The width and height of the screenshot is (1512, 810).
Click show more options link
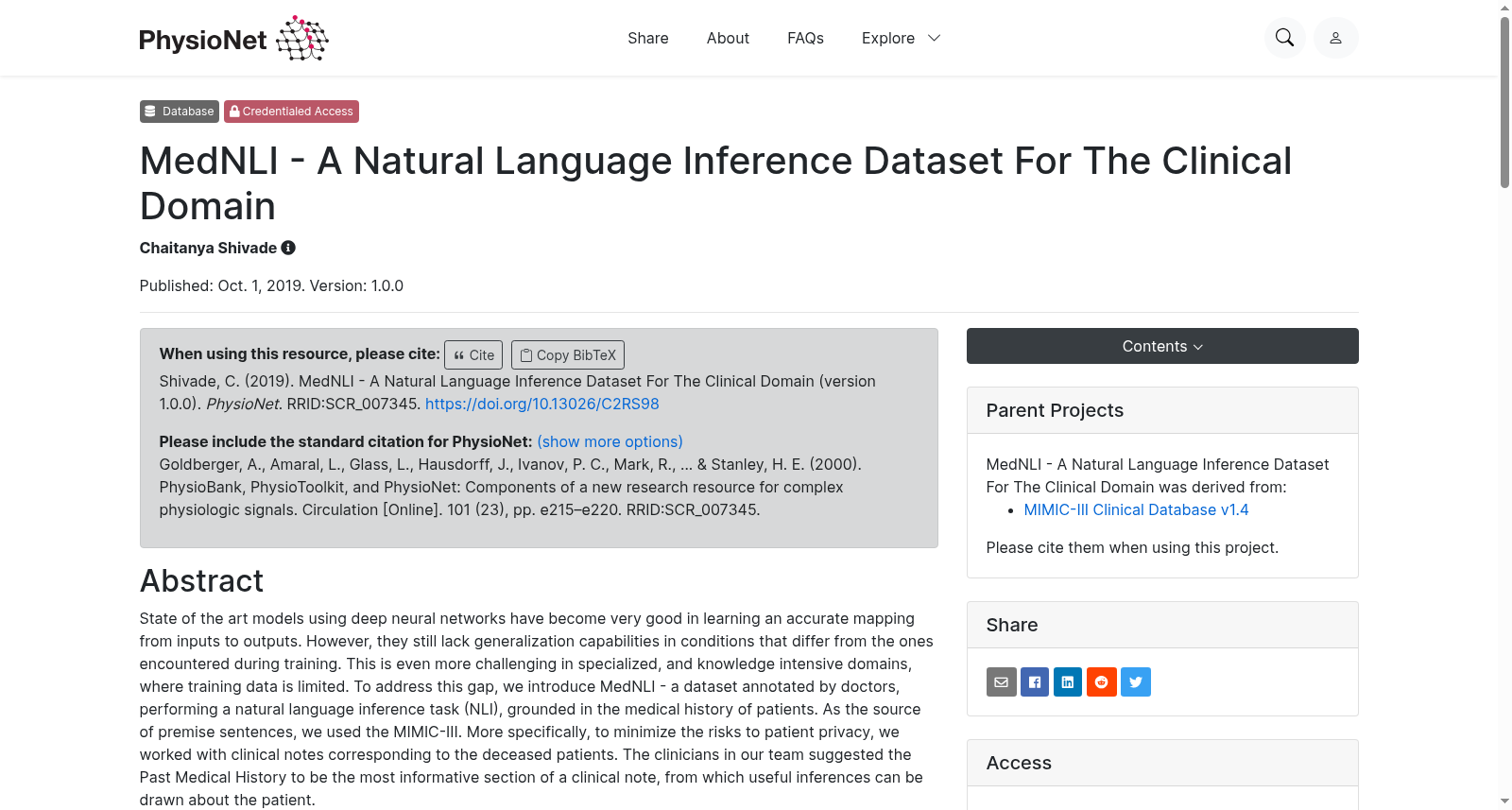610,441
